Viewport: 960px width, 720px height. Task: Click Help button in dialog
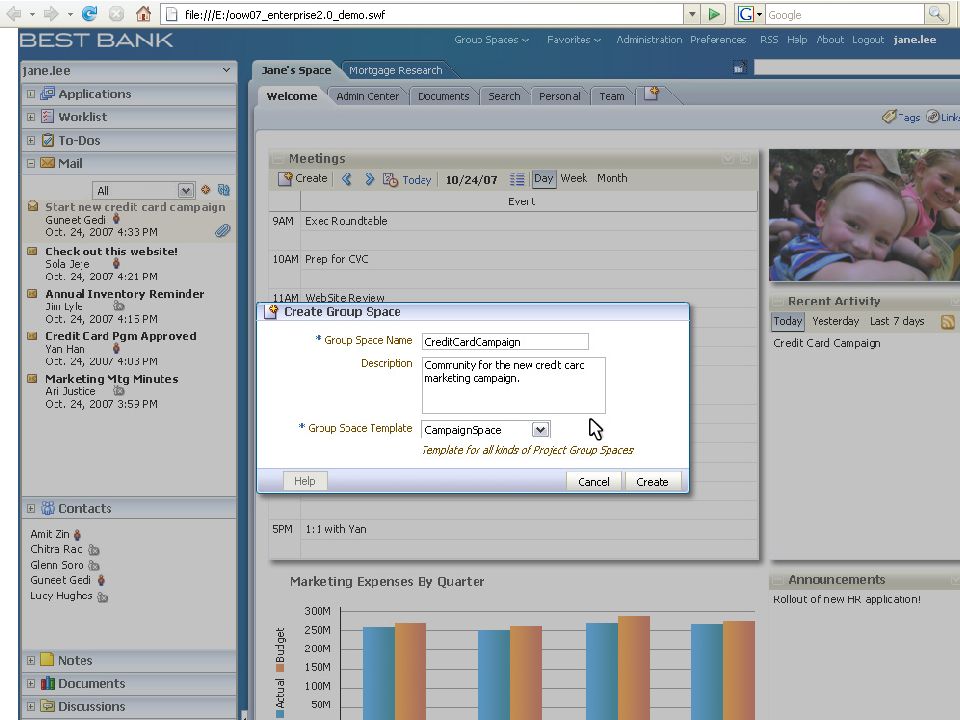pos(305,481)
